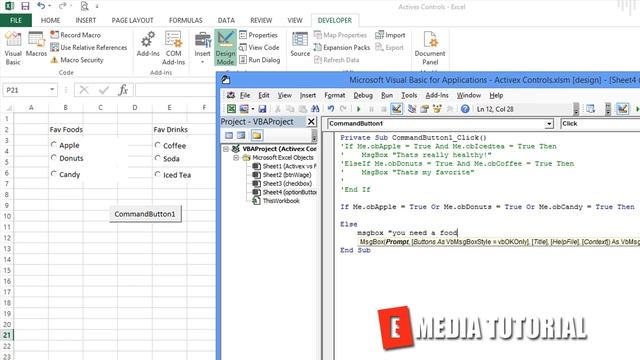Open the CommandButton1 object dropdown
This screenshot has width=640, height=360.
(x=549, y=124)
